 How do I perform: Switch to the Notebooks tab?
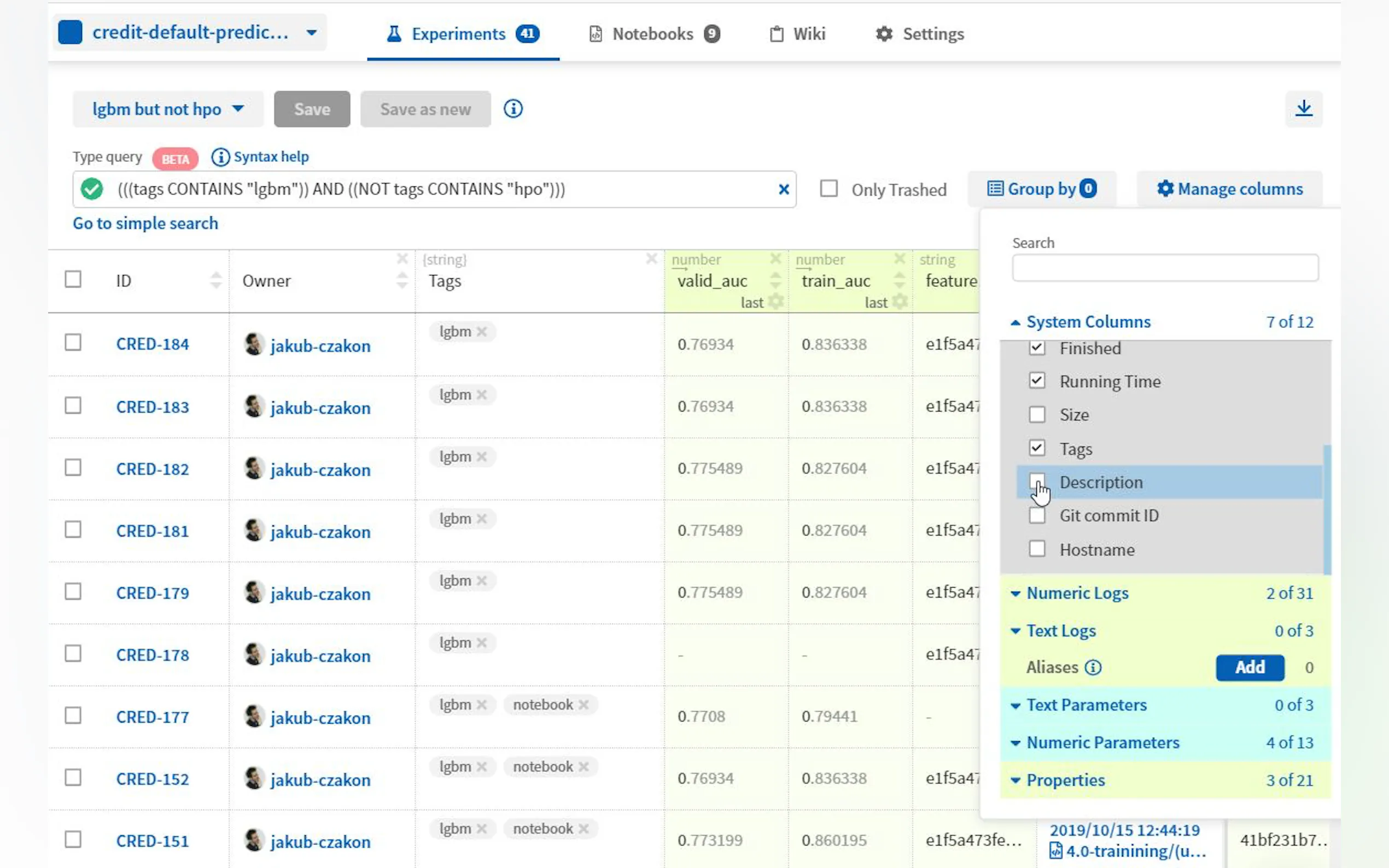[654, 34]
